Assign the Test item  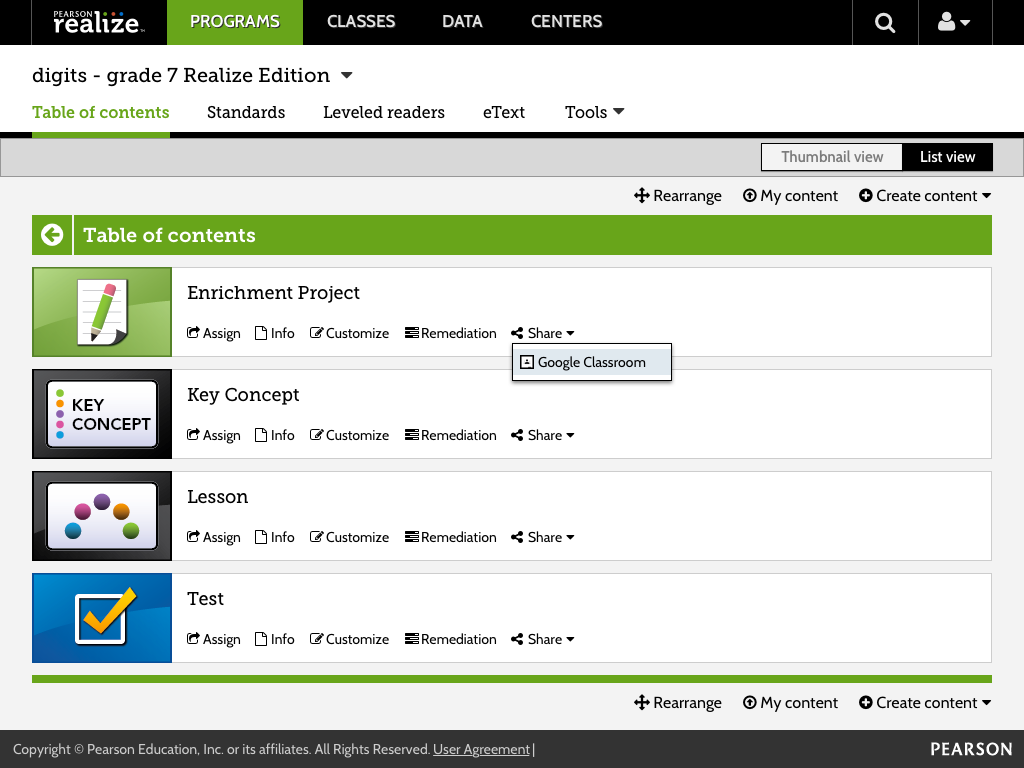[214, 639]
